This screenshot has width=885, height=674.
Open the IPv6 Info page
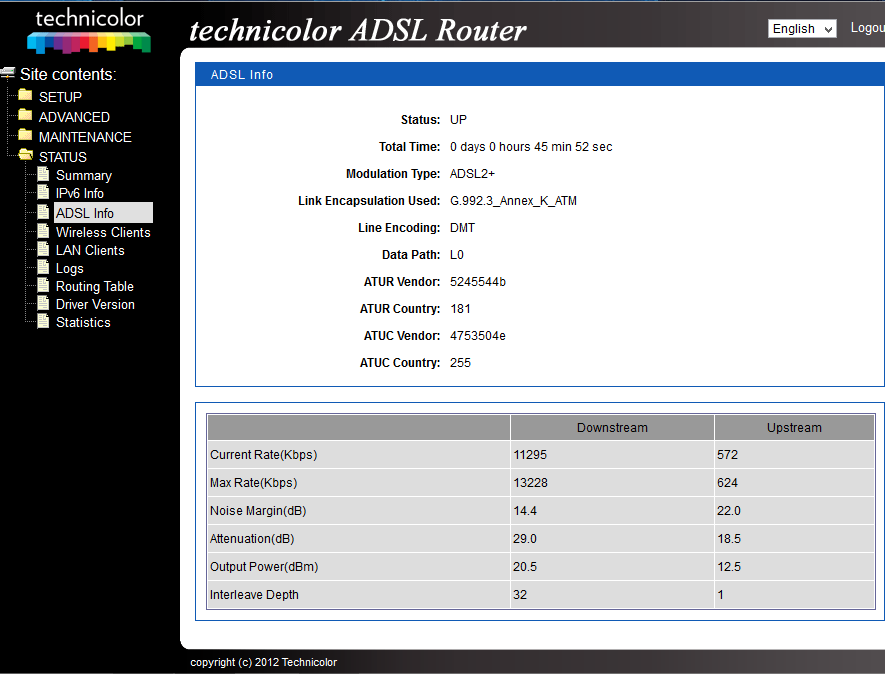pyautogui.click(x=80, y=194)
